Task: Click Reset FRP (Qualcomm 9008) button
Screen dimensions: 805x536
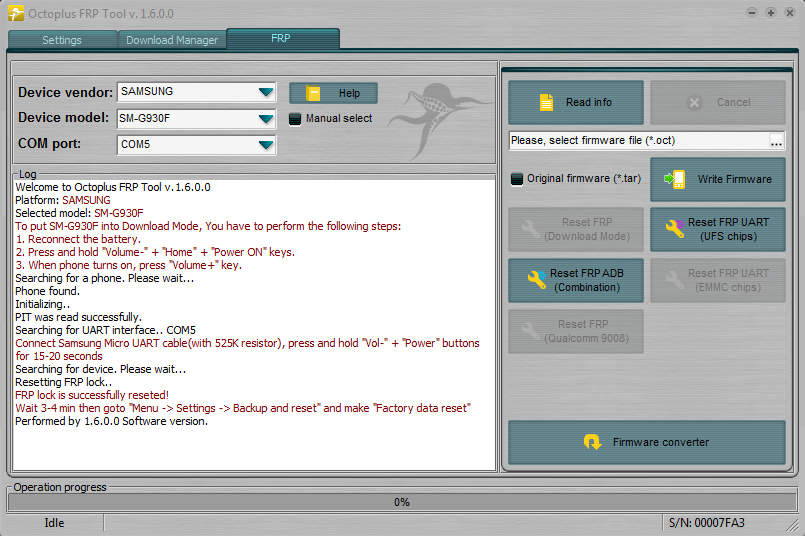Action: point(576,331)
